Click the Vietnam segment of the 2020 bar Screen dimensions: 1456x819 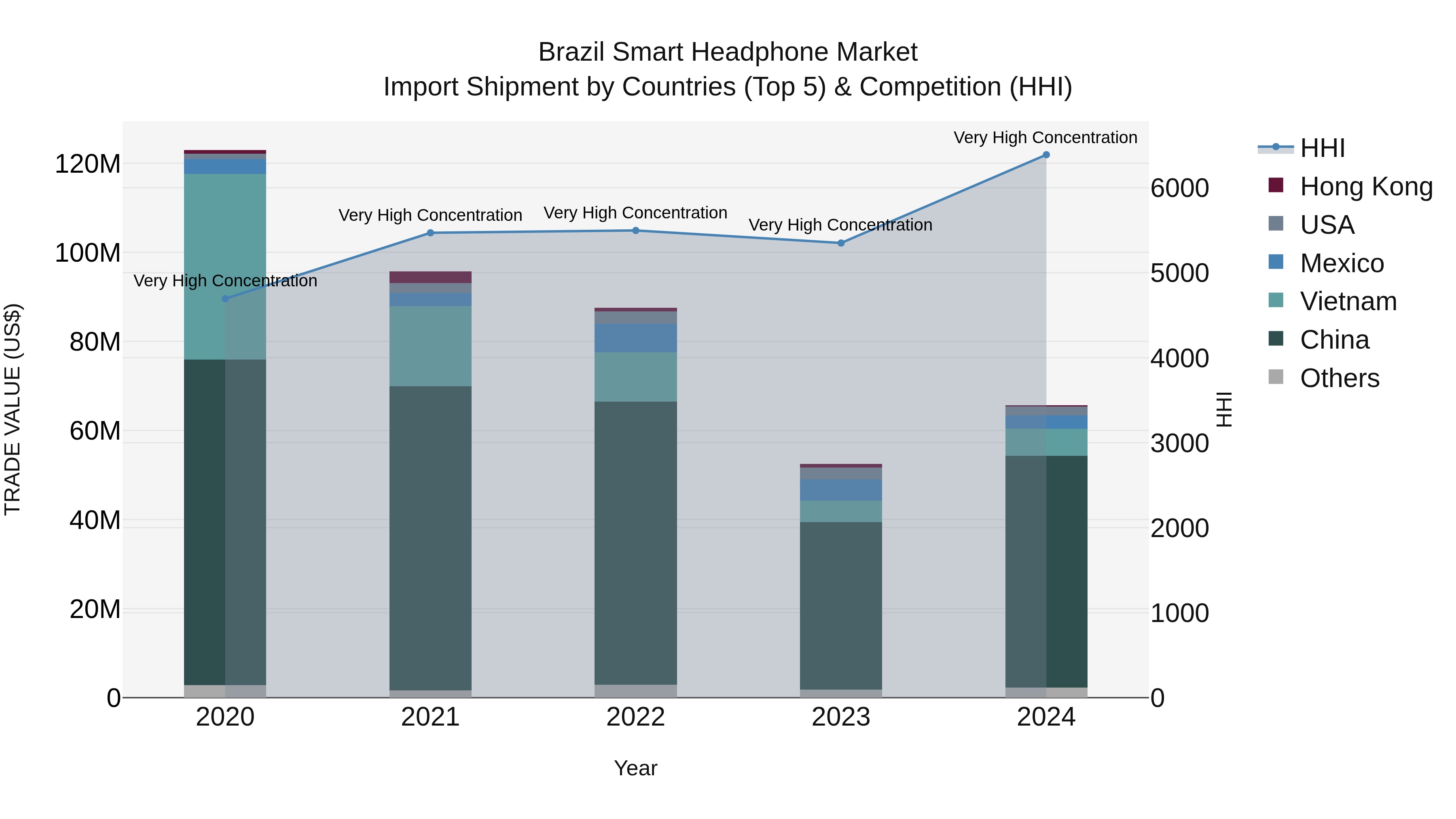[225, 267]
